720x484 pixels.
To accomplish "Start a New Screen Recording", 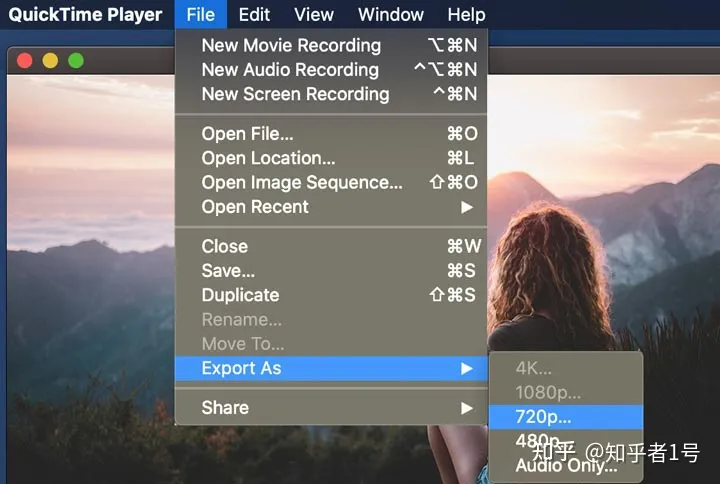I will tap(331, 94).
